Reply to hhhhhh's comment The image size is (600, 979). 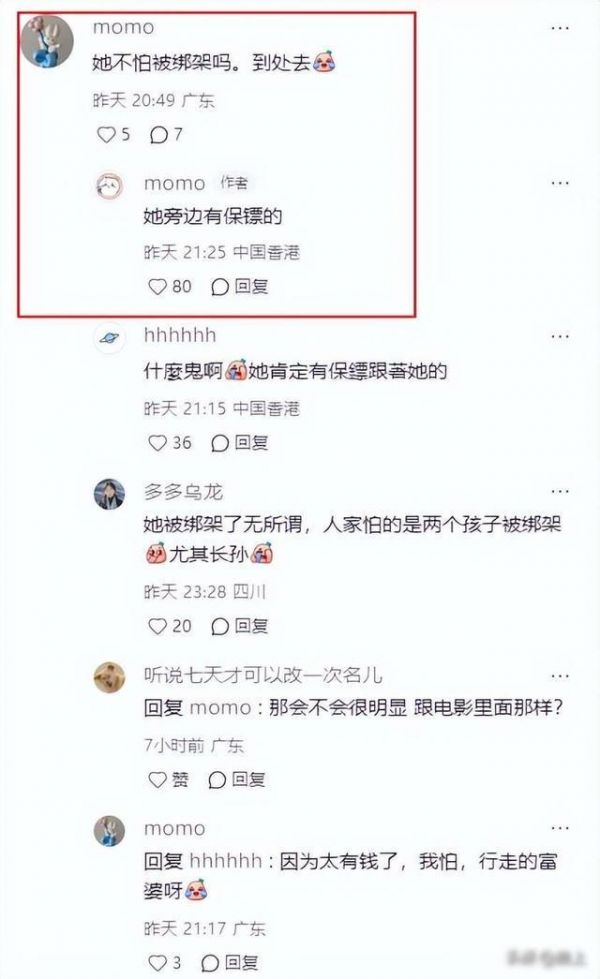240,443
